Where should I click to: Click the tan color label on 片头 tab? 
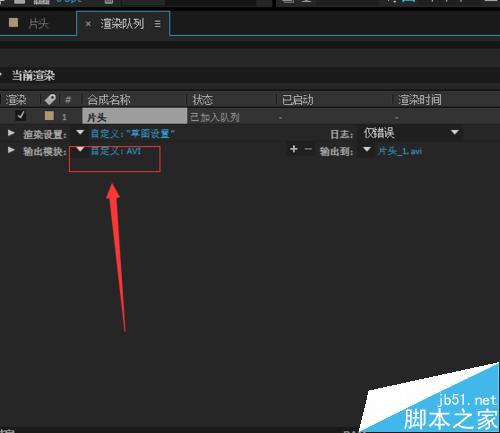click(x=13, y=23)
